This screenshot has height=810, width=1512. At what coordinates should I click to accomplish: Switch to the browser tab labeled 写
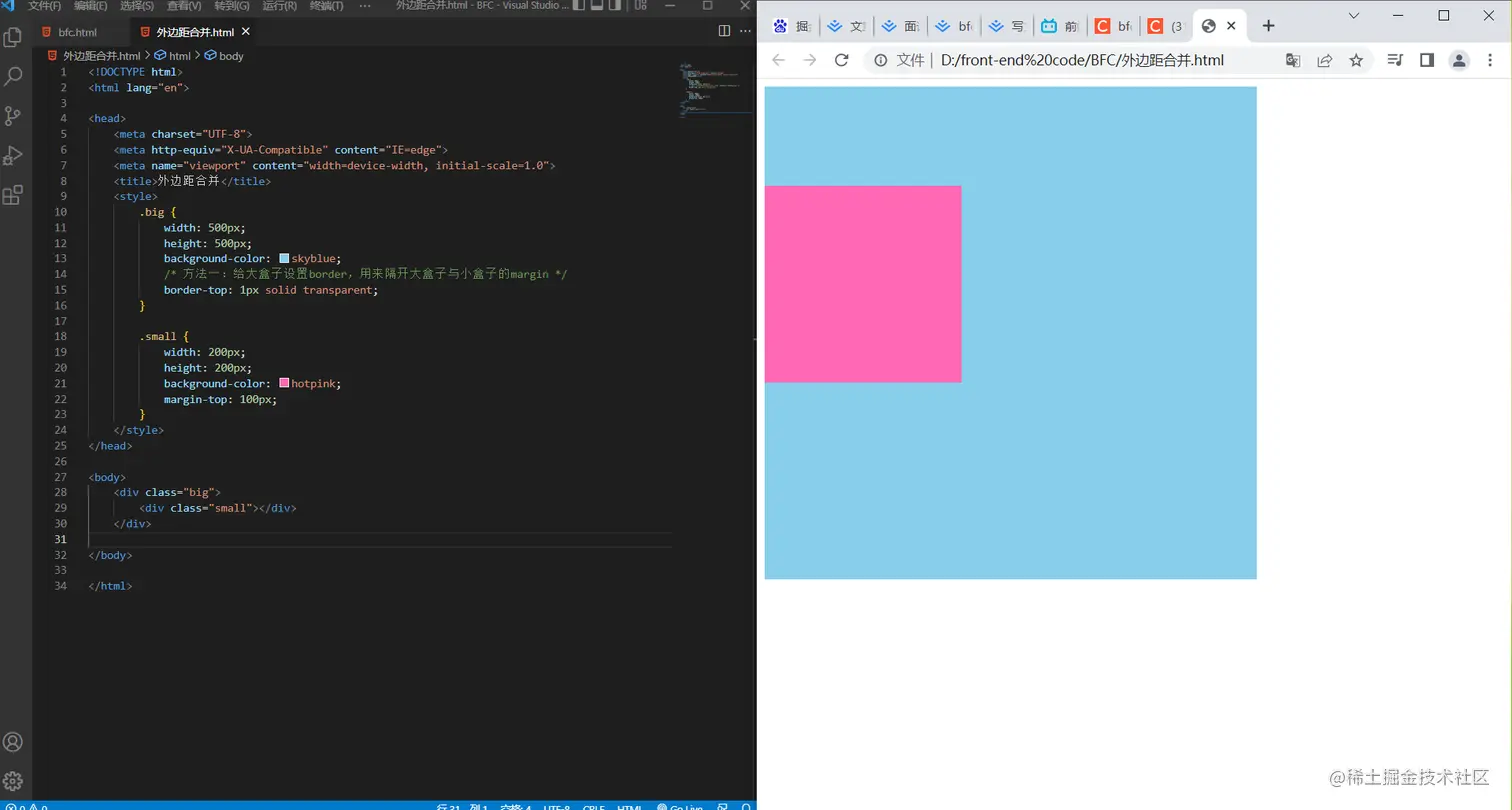point(1006,26)
